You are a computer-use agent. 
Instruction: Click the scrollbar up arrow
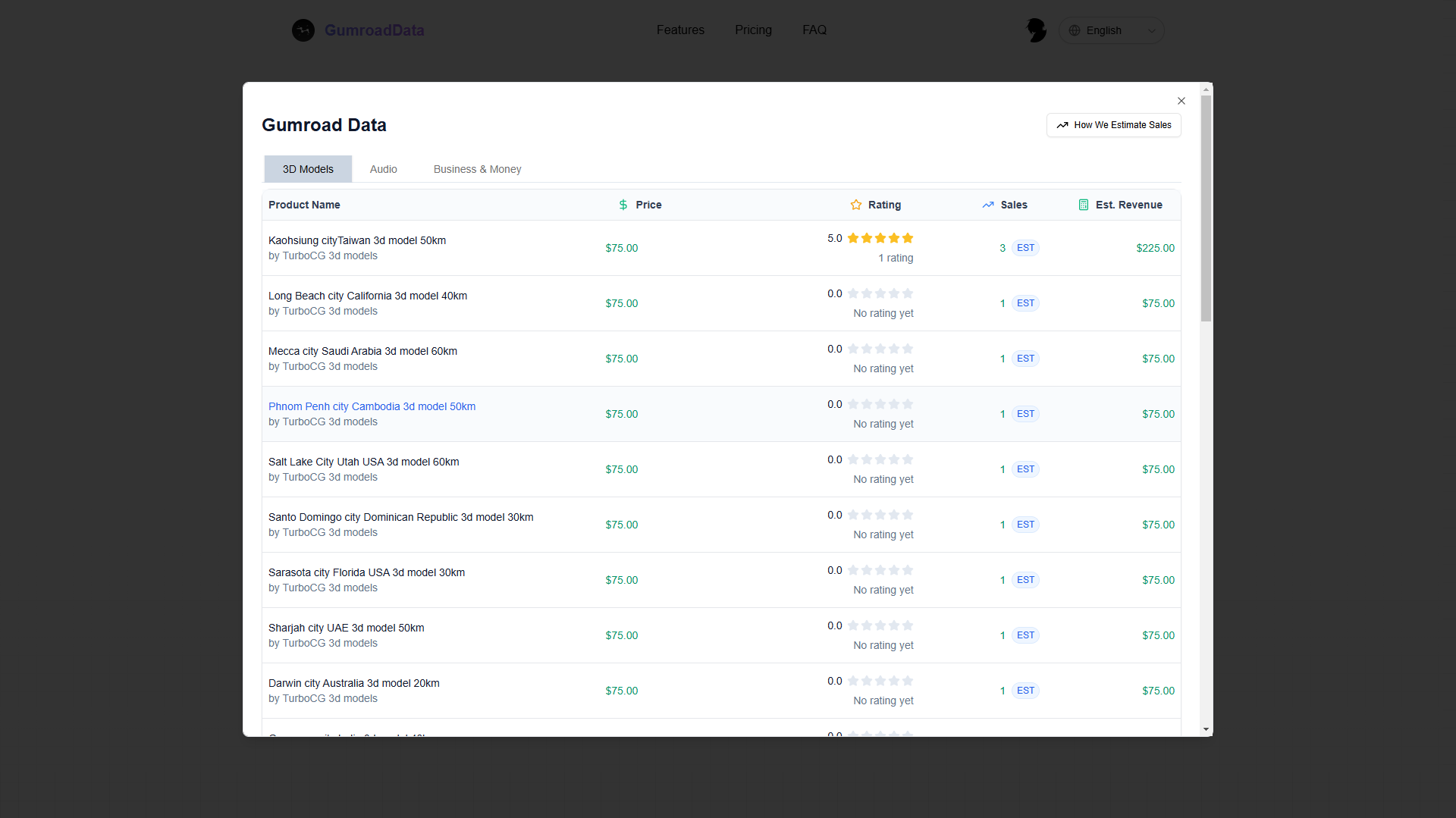(x=1206, y=89)
